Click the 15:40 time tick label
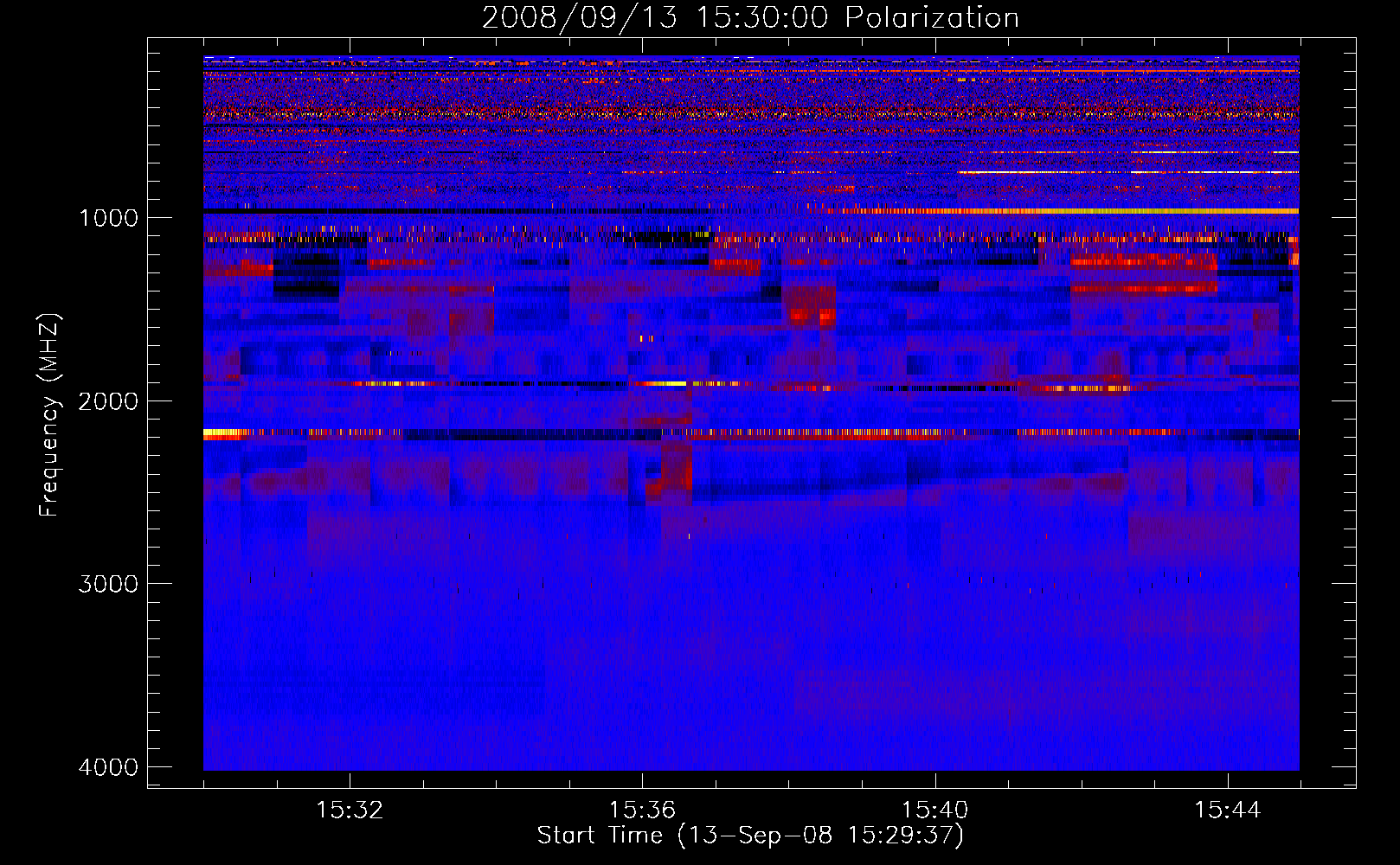The image size is (1400, 865). click(x=934, y=811)
